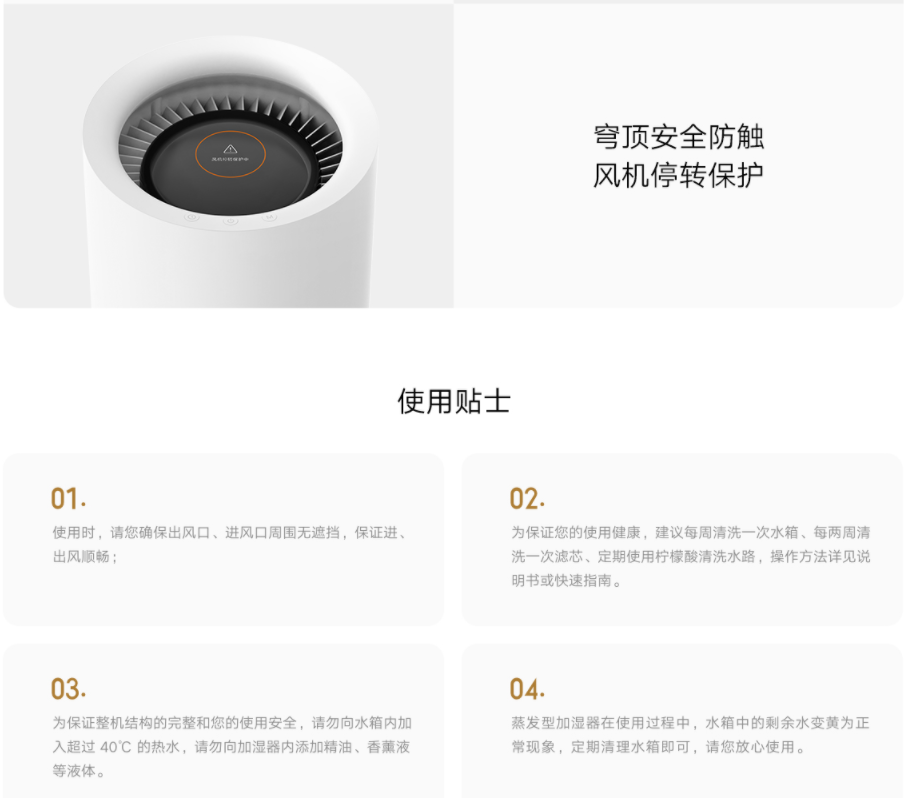Viewport: 920px width, 798px height.
Task: Click the 使用贴士 section heading
Action: point(454,401)
